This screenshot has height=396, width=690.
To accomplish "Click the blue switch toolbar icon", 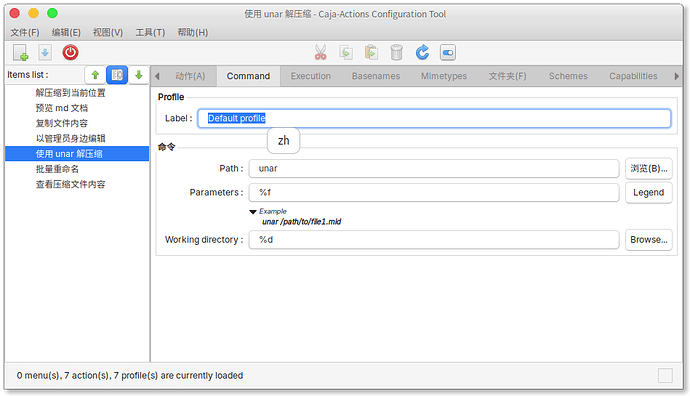I will (448, 53).
